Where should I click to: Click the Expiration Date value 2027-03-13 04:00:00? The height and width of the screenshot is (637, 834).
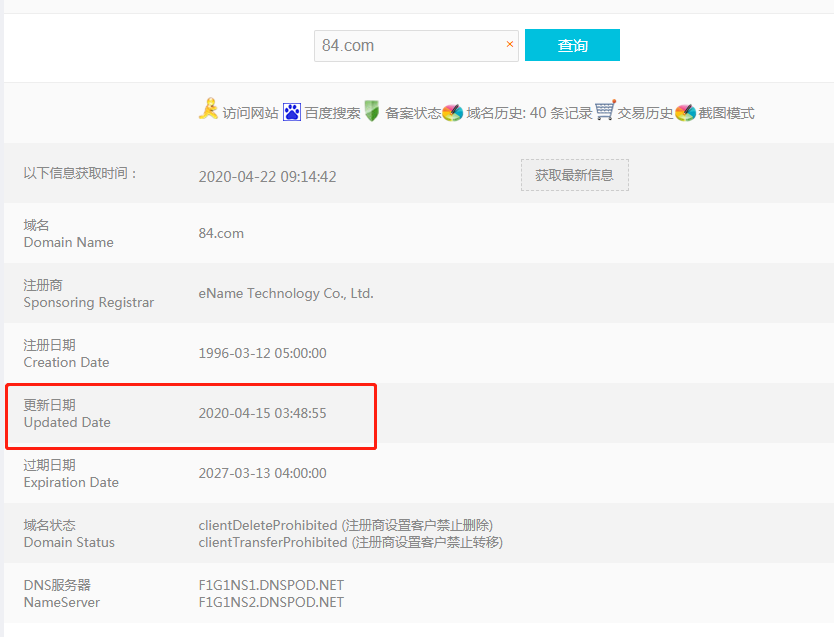262,473
